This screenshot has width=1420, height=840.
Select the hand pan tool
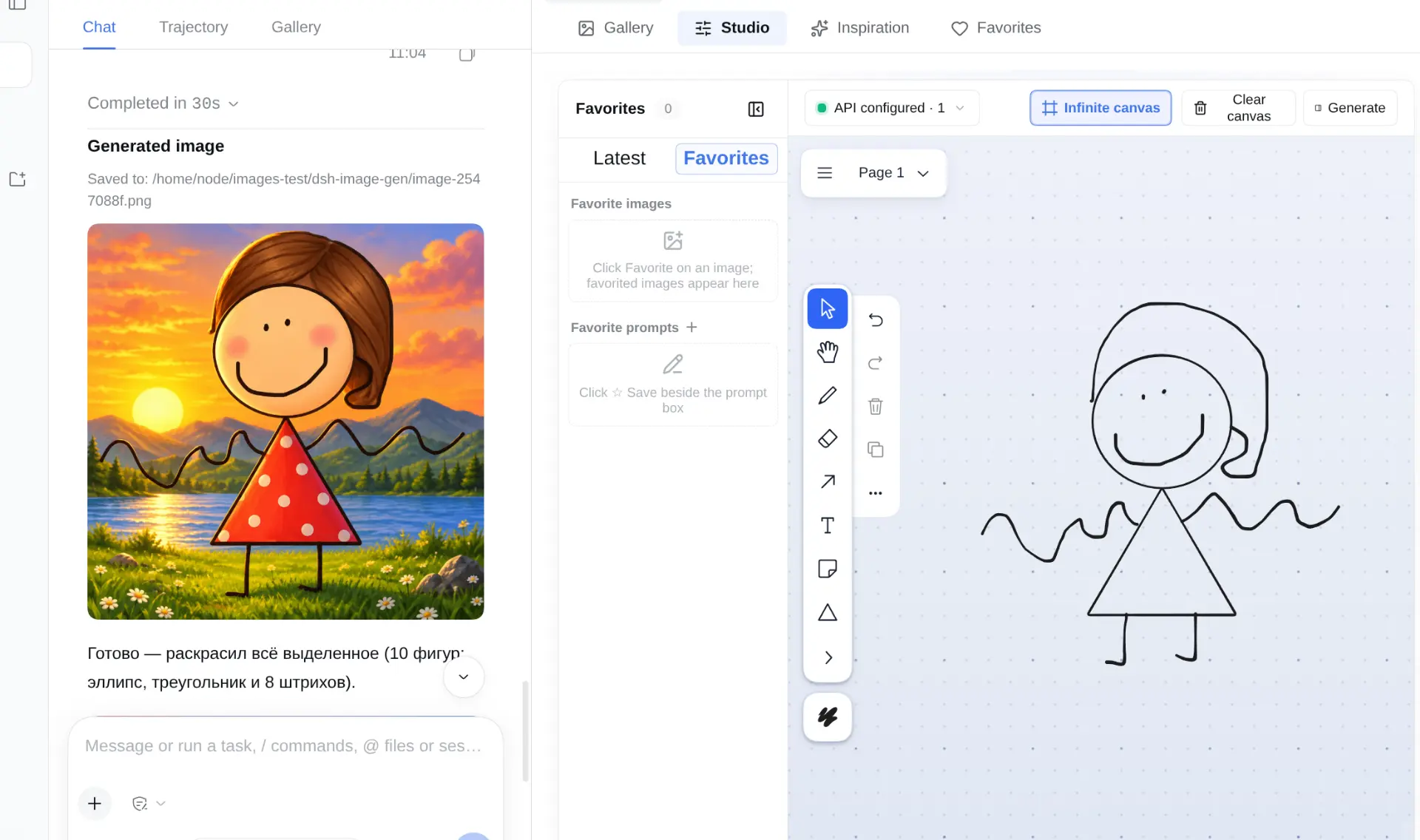coord(828,352)
